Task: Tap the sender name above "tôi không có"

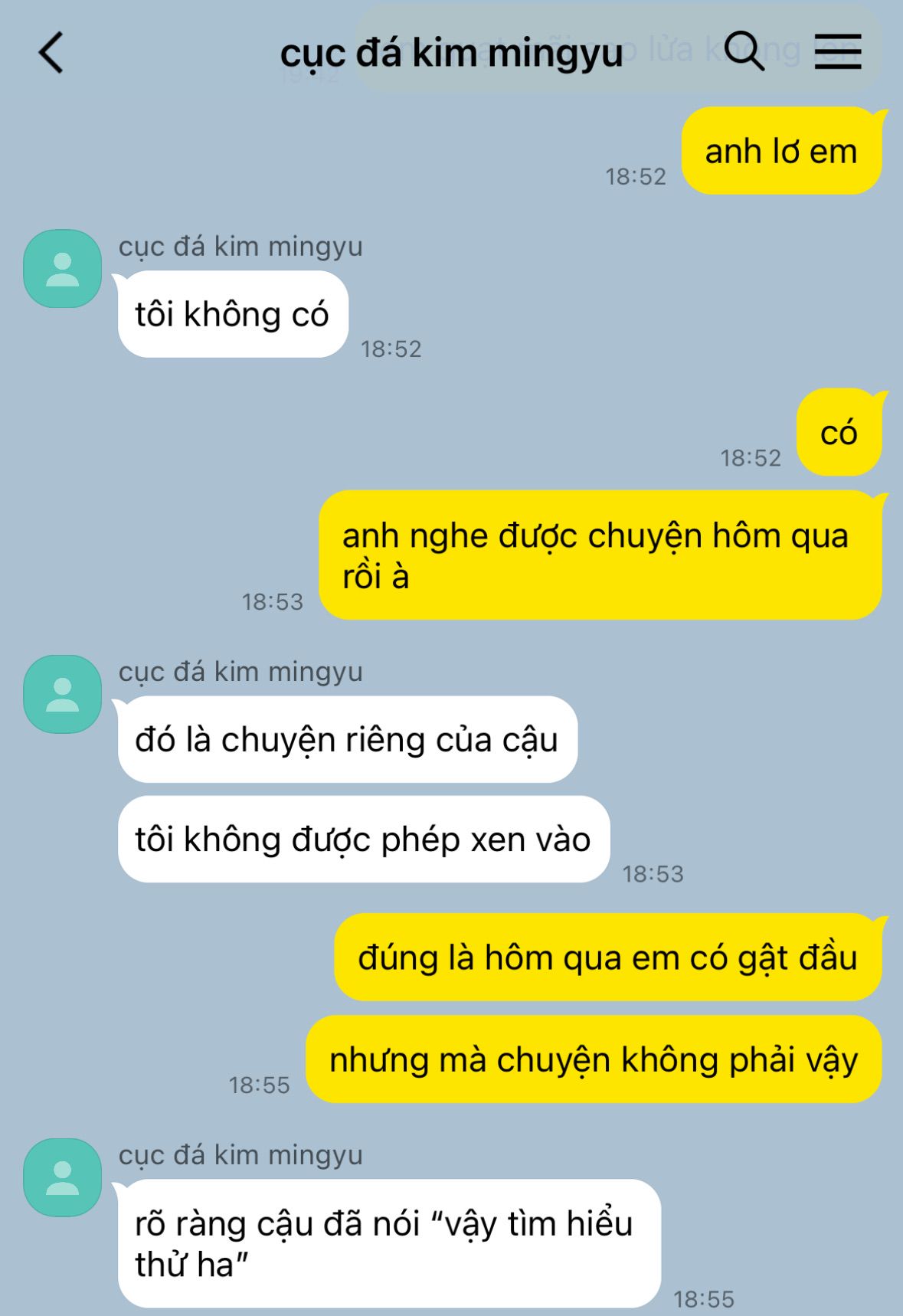Action: (240, 247)
